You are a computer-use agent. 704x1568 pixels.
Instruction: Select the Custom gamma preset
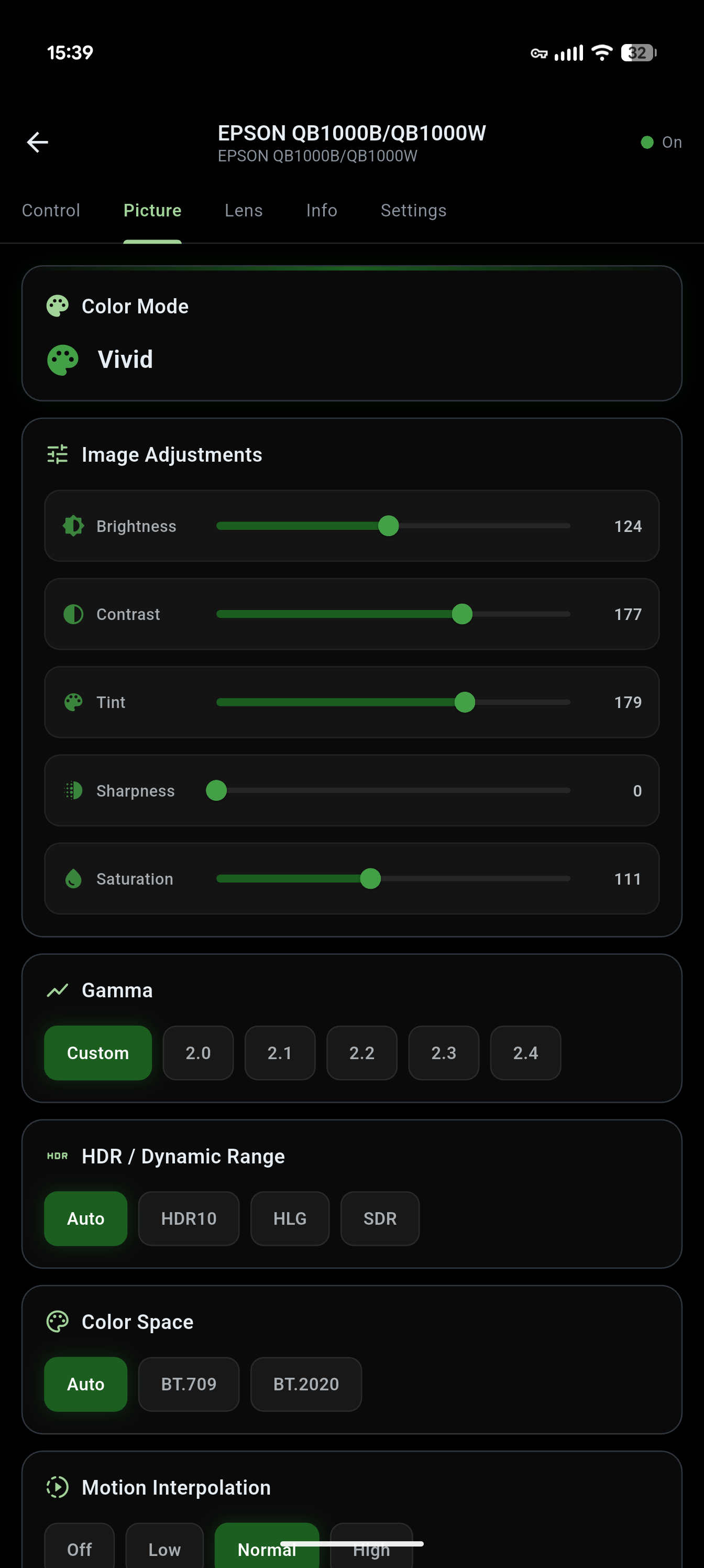pyautogui.click(x=98, y=1053)
